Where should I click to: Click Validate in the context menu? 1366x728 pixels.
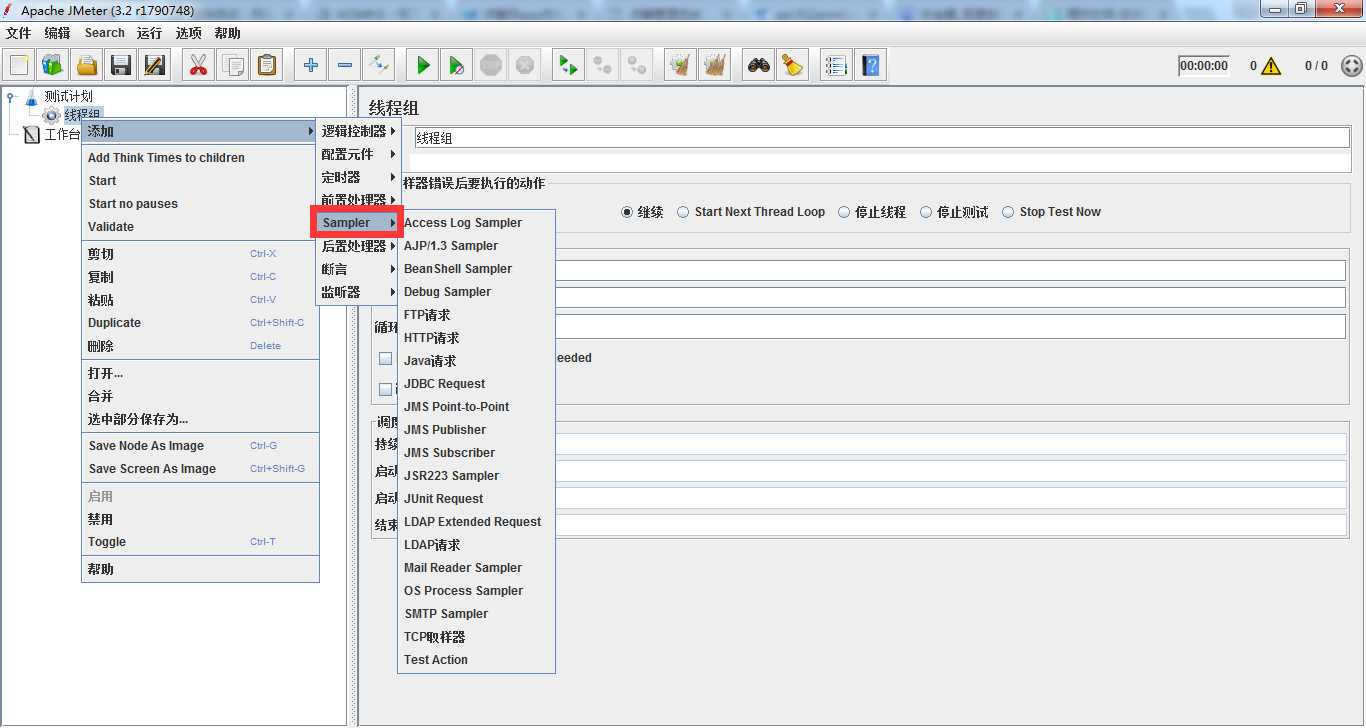(x=200, y=227)
